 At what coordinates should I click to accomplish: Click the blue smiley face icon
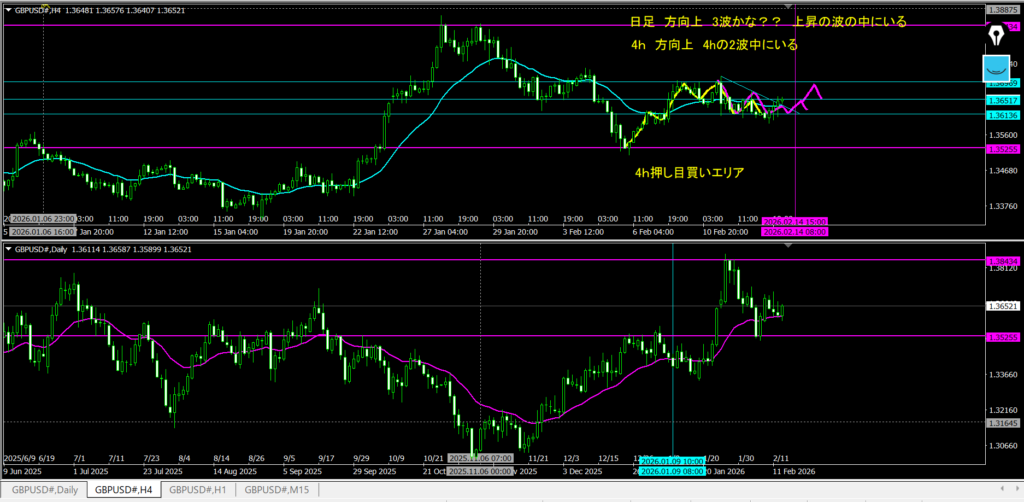coord(995,69)
